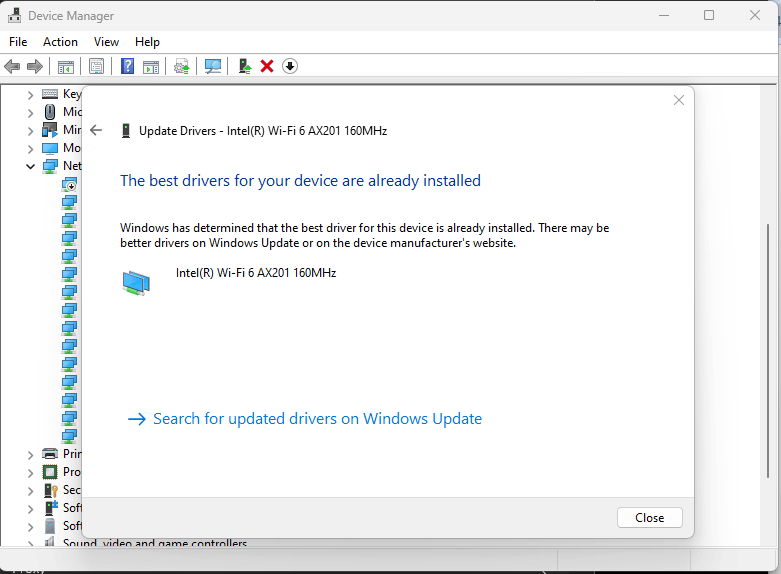Click the red X Uninstall device icon

[x=267, y=66]
